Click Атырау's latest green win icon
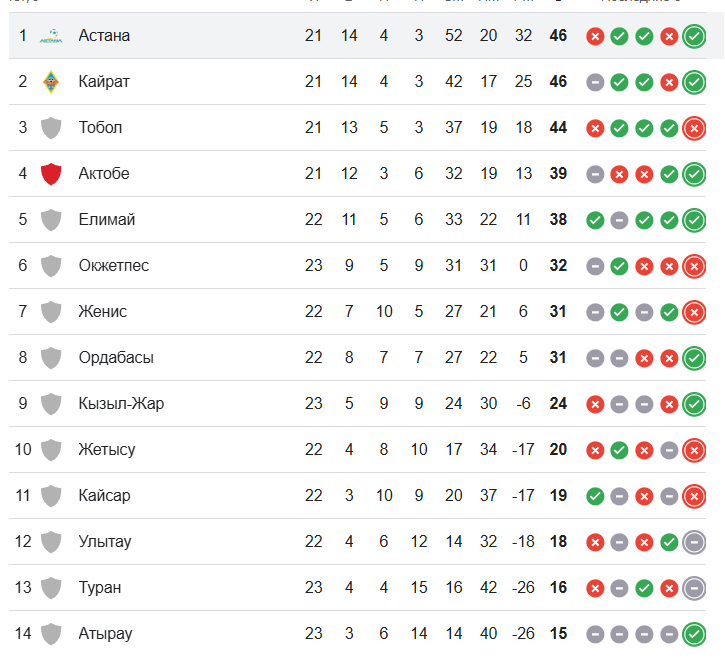The width and height of the screenshot is (725, 665). click(x=694, y=634)
